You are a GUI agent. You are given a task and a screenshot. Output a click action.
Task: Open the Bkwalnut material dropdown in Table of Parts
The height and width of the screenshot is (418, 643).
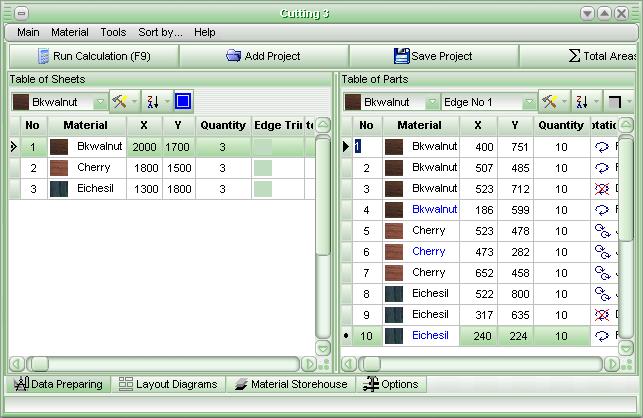(x=432, y=102)
